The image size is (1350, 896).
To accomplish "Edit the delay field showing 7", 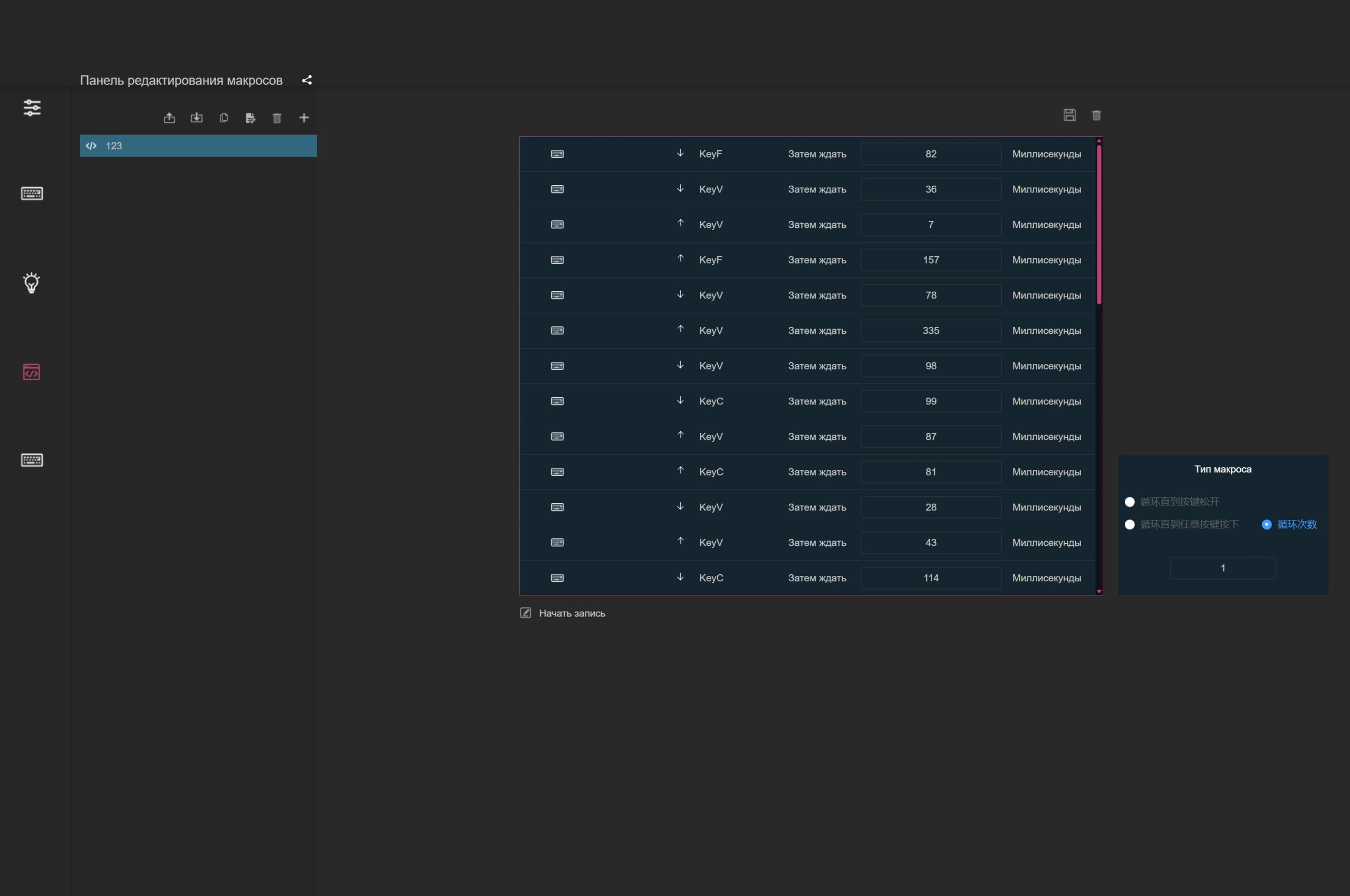I will (931, 225).
